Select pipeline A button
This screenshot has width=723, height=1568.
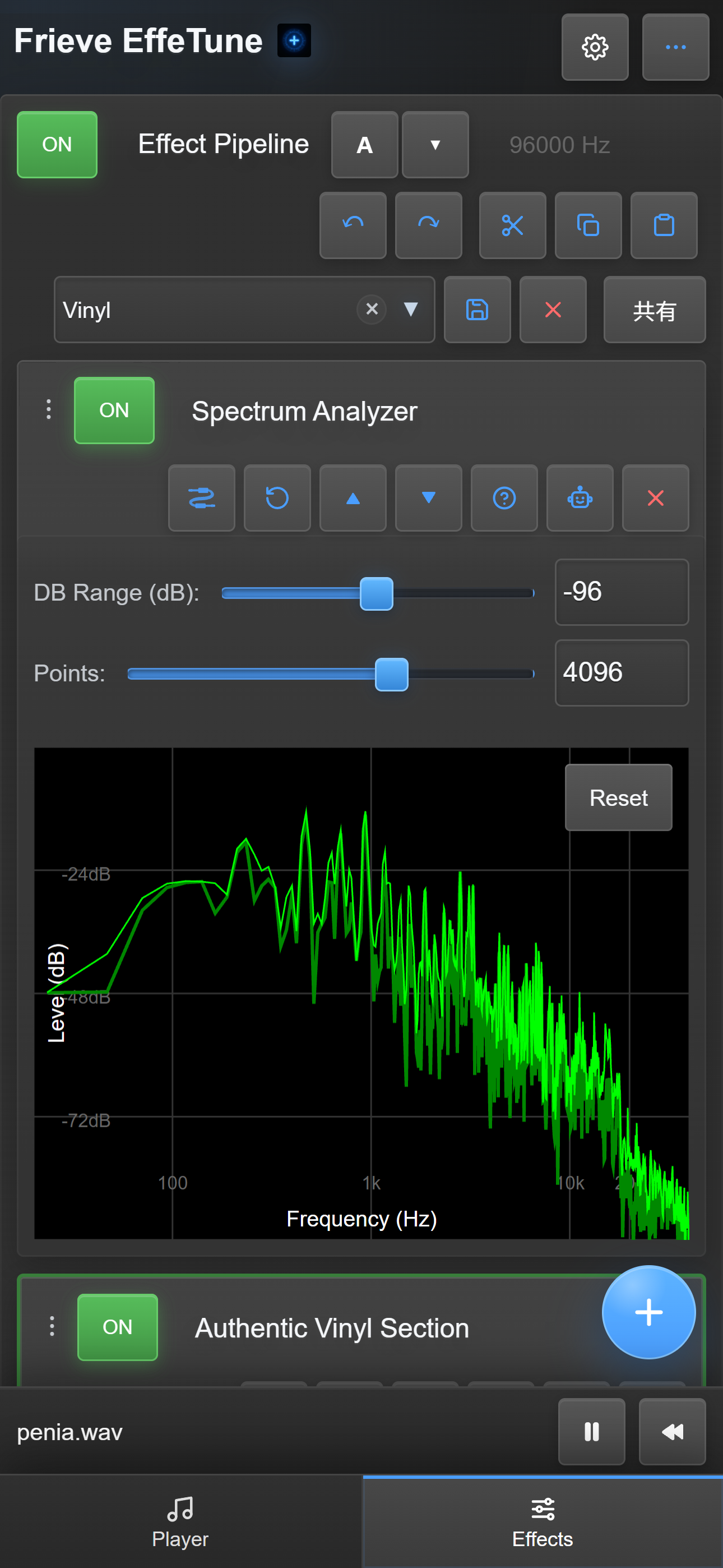click(x=364, y=144)
